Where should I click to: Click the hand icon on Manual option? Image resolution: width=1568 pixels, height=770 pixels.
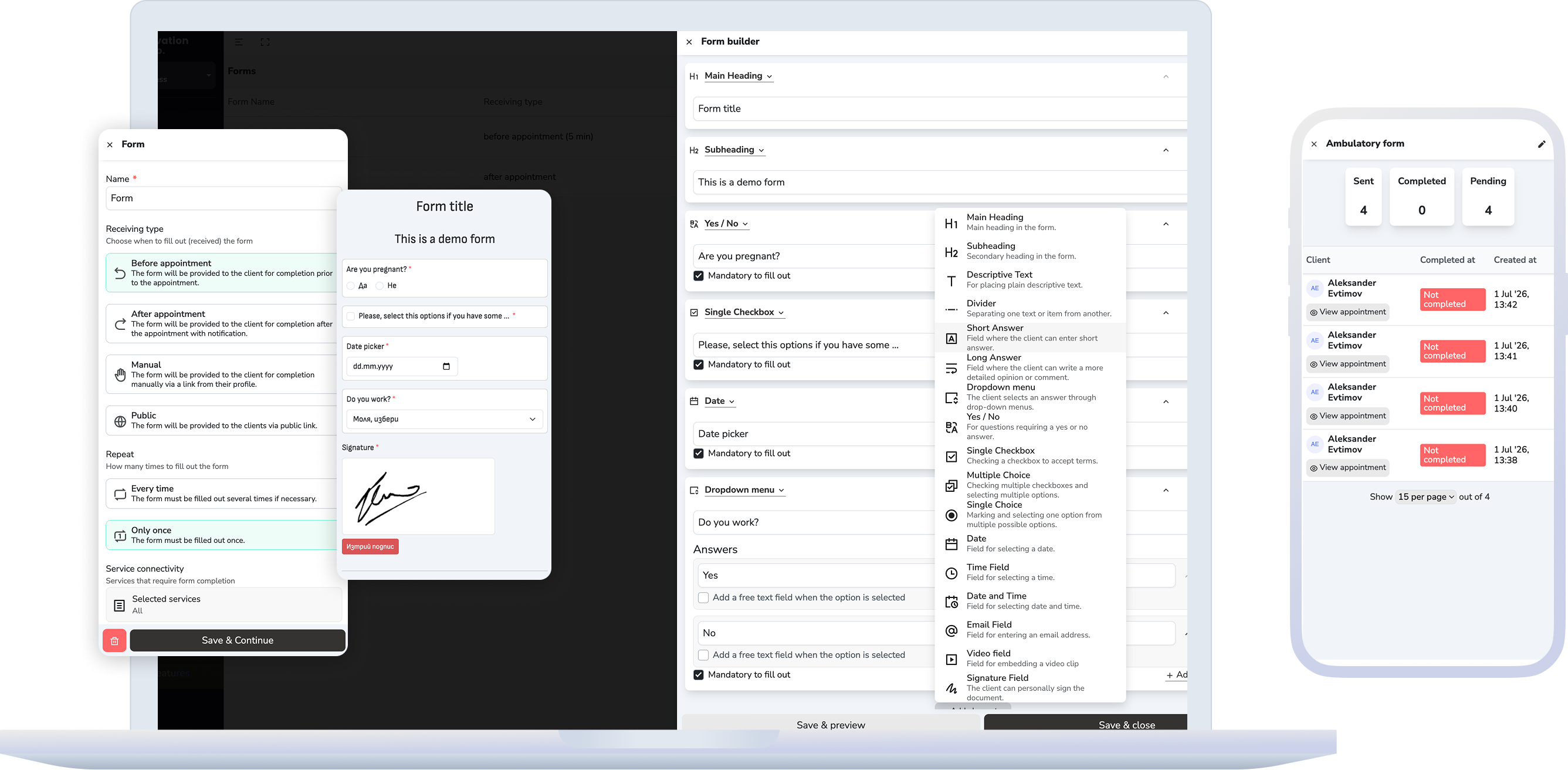pyautogui.click(x=120, y=374)
